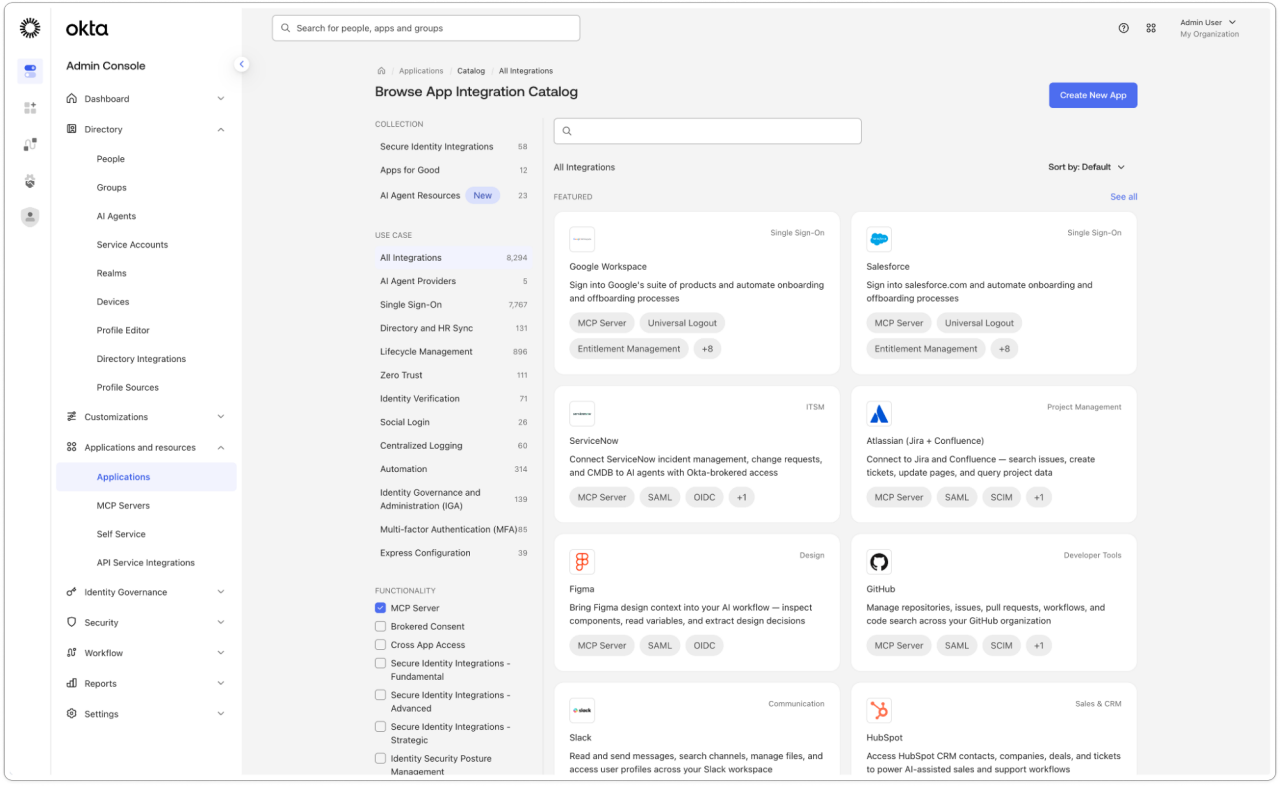Image resolution: width=1280 pixels, height=786 pixels.
Task: Click the Slack logo icon
Action: (582, 711)
